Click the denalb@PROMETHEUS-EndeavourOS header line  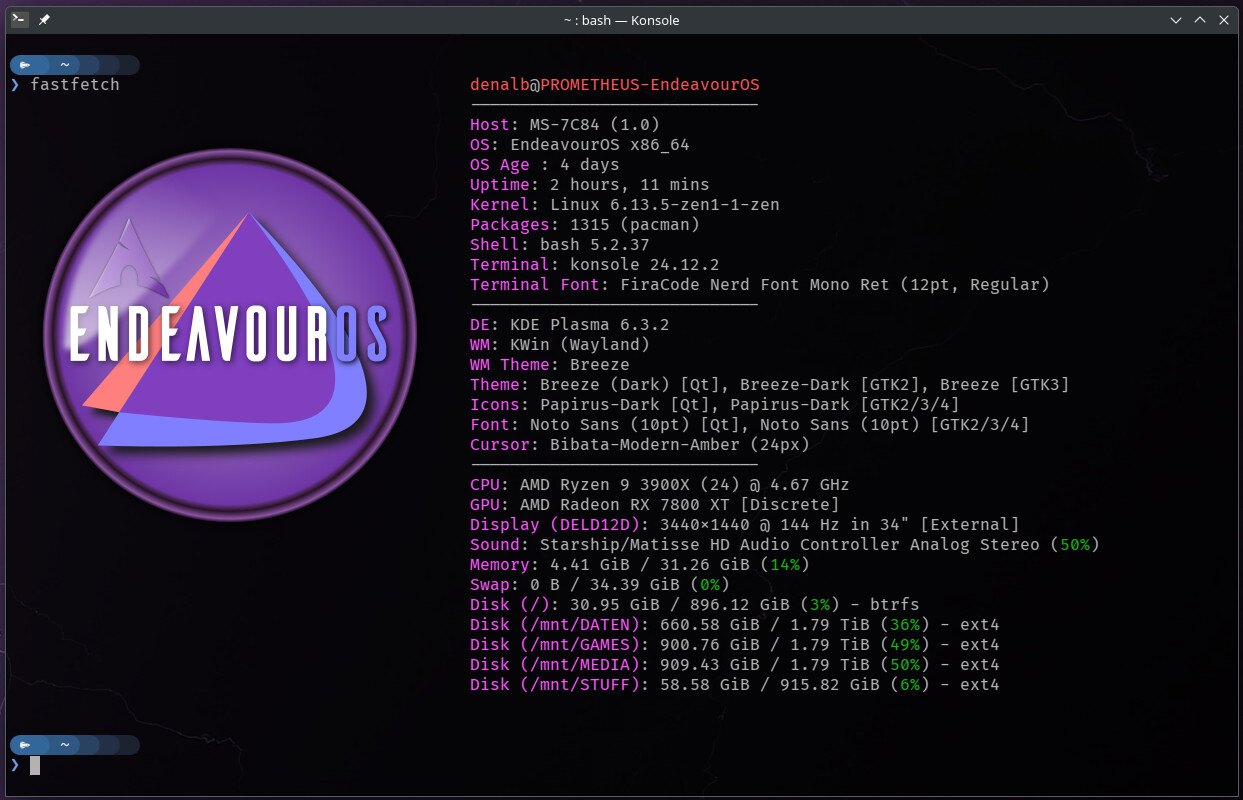coord(615,85)
